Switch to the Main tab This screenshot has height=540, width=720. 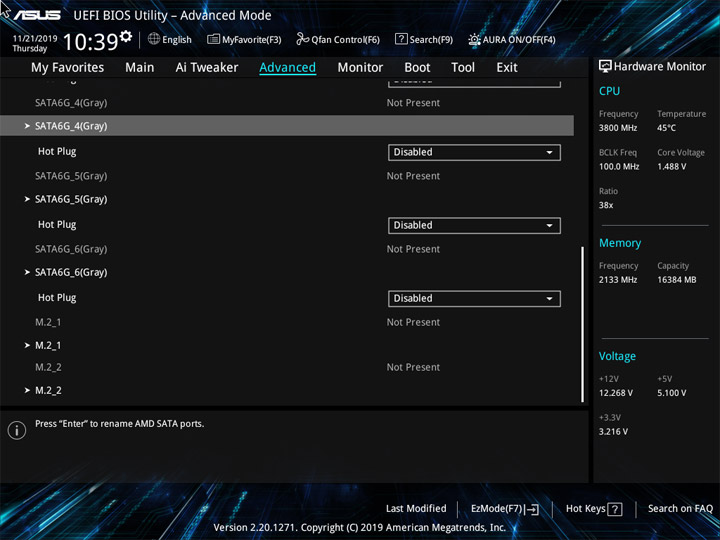[x=140, y=68]
